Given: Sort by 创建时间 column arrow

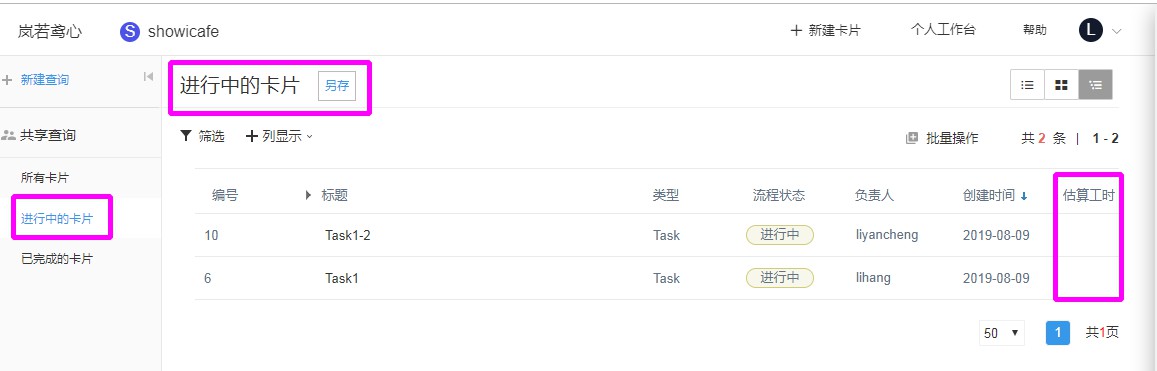Looking at the screenshot, I should 1023,196.
